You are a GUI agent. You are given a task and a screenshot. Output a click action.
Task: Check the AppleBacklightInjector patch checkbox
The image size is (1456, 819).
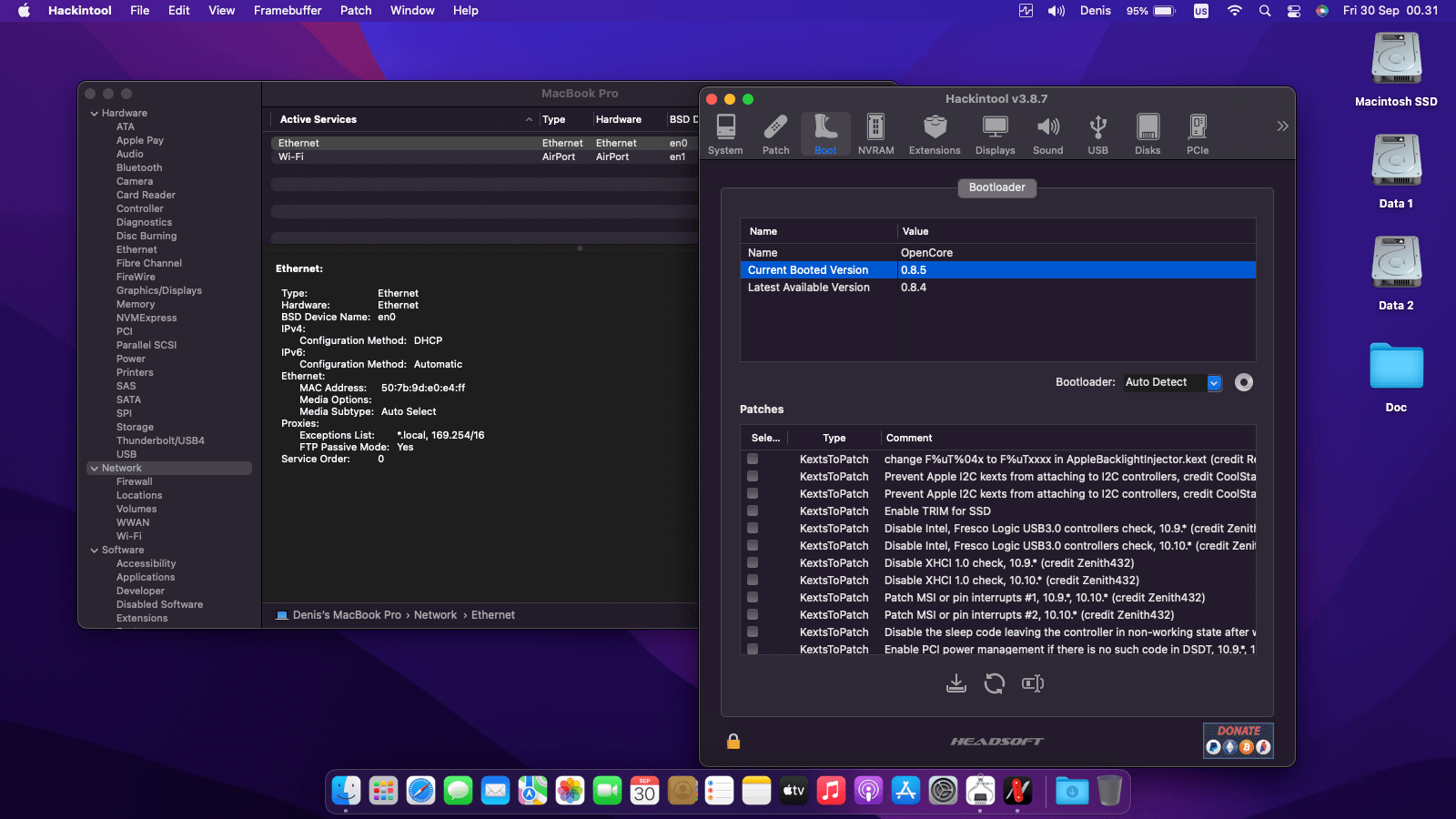pos(753,460)
